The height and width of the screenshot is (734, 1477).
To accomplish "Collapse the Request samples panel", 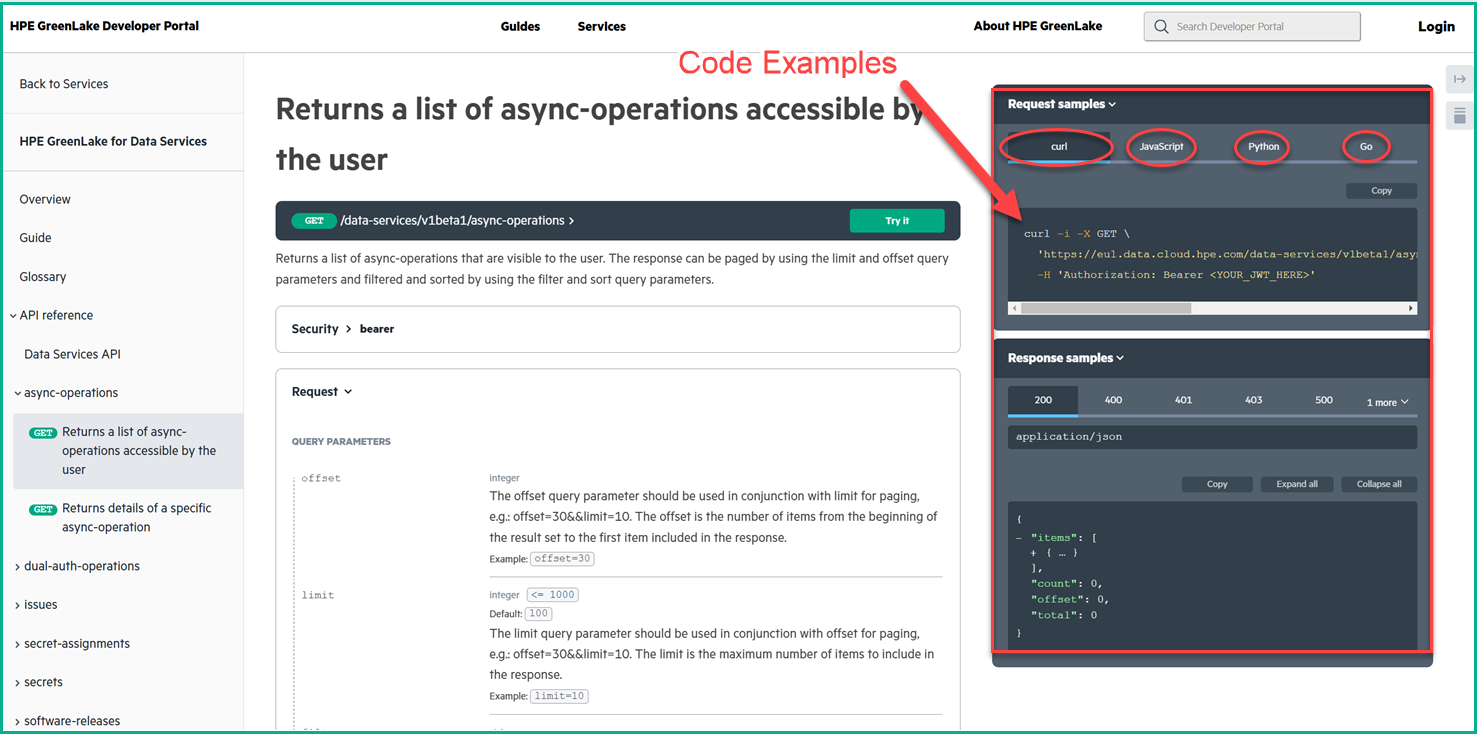I will point(1062,104).
